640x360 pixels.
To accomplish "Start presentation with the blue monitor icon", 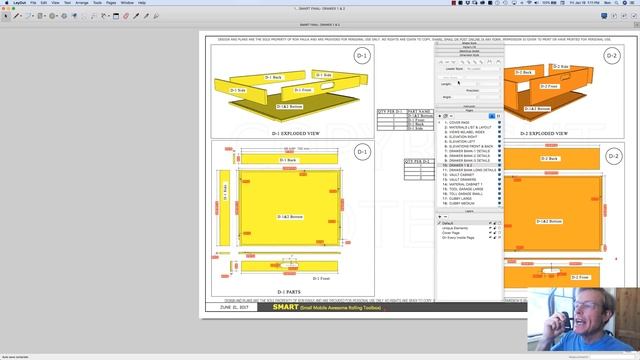I will 604,16.
